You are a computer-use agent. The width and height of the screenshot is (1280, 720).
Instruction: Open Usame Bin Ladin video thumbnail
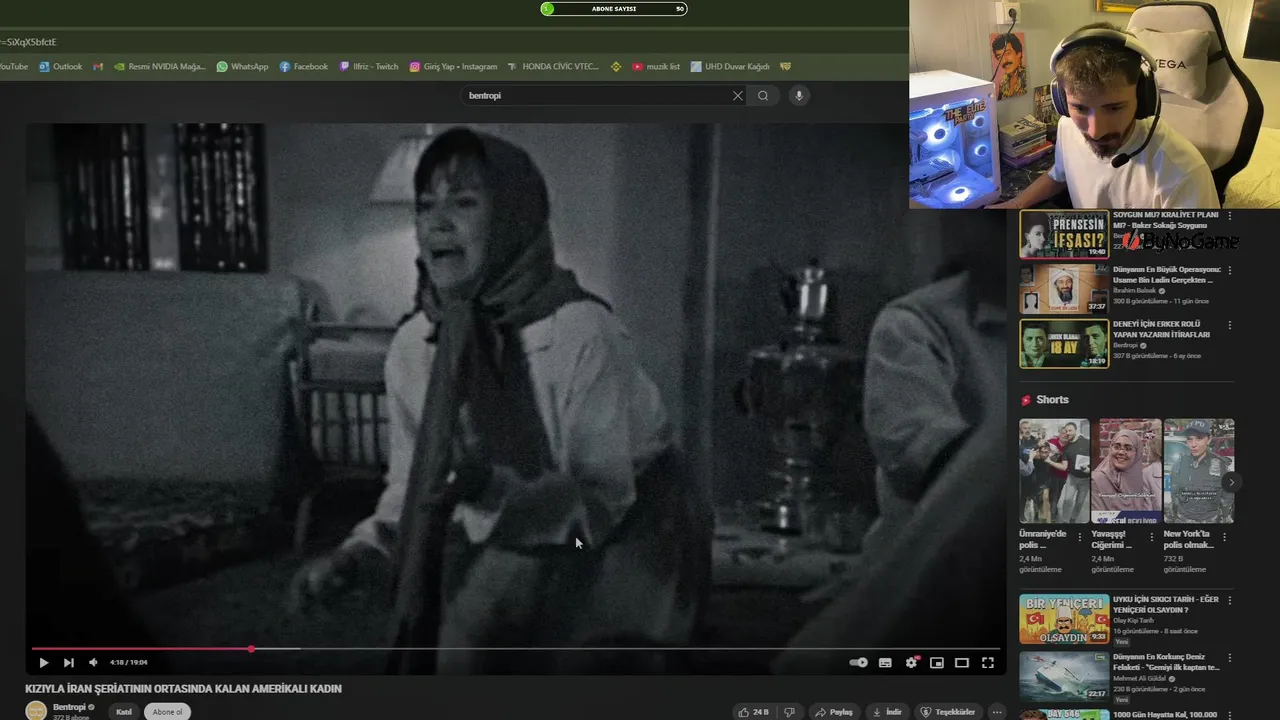[x=1064, y=289]
